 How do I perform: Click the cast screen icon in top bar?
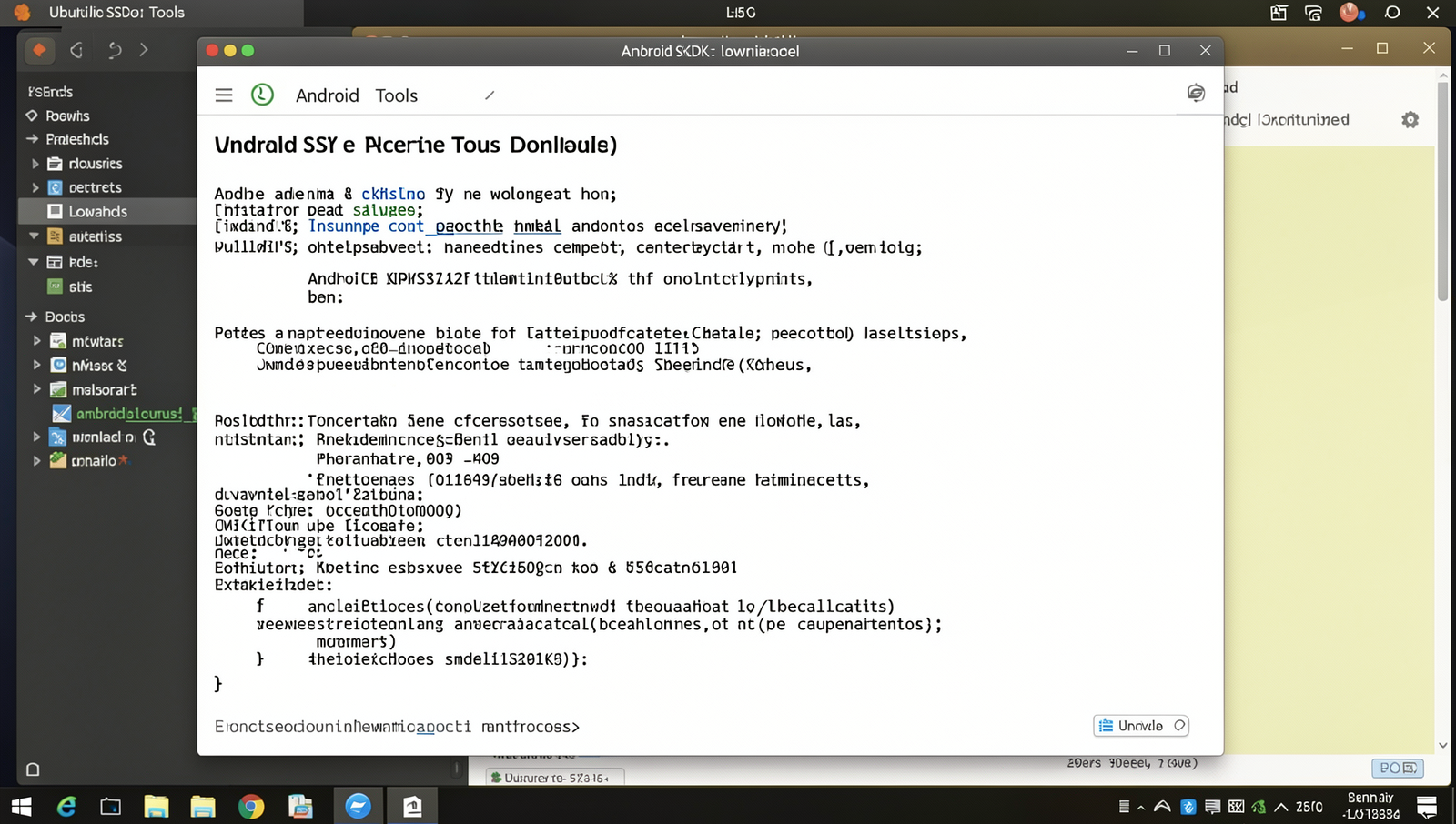click(x=1313, y=12)
